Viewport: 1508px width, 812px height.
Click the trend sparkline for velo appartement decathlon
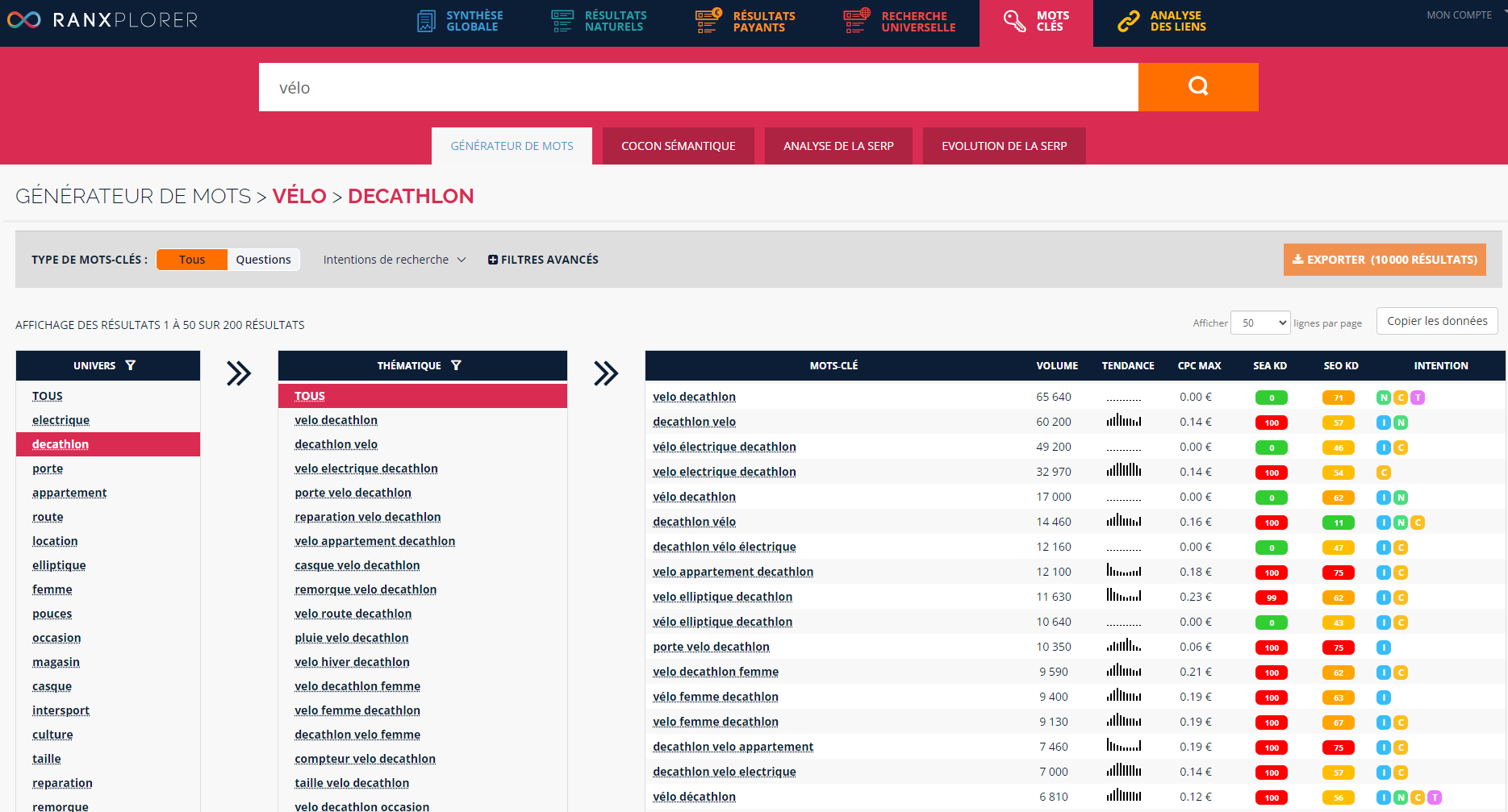1124,570
